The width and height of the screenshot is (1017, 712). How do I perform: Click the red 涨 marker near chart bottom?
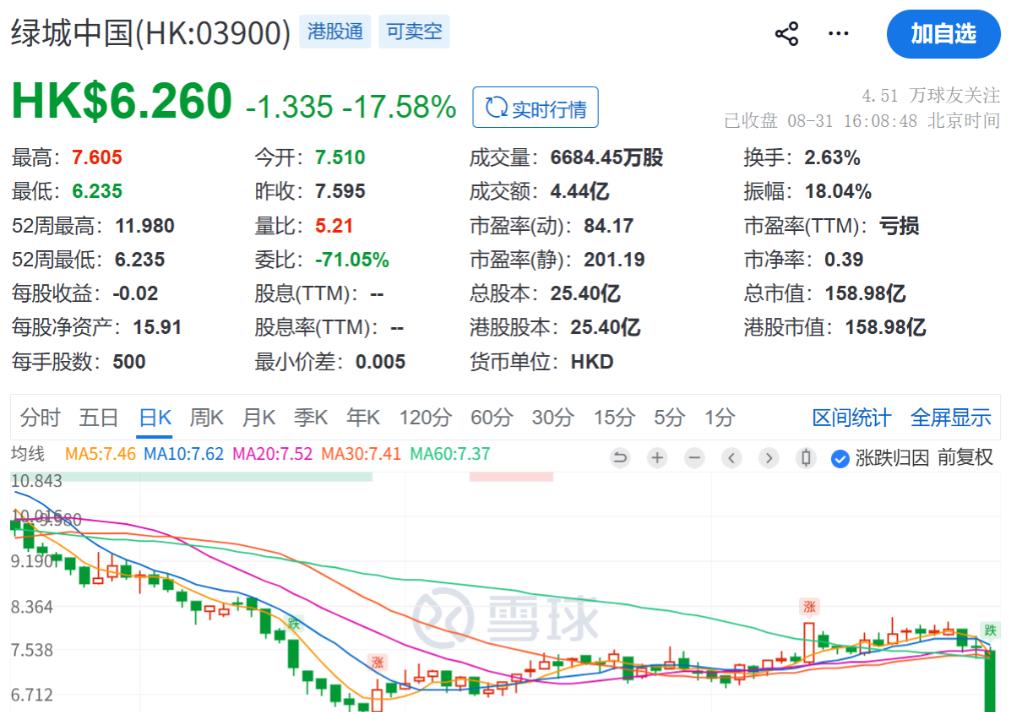[377, 663]
